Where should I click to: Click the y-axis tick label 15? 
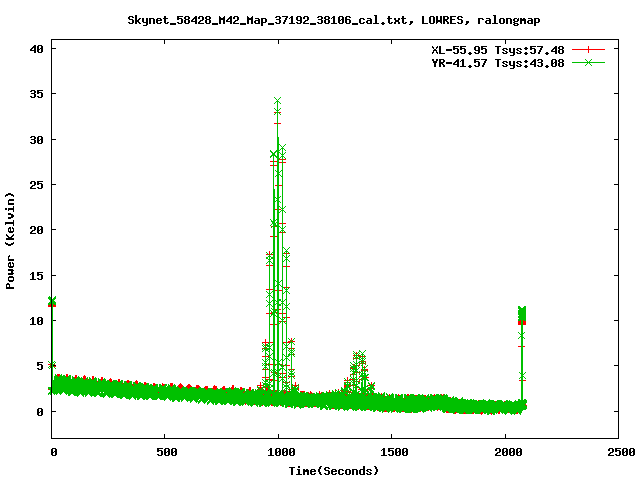point(37,276)
